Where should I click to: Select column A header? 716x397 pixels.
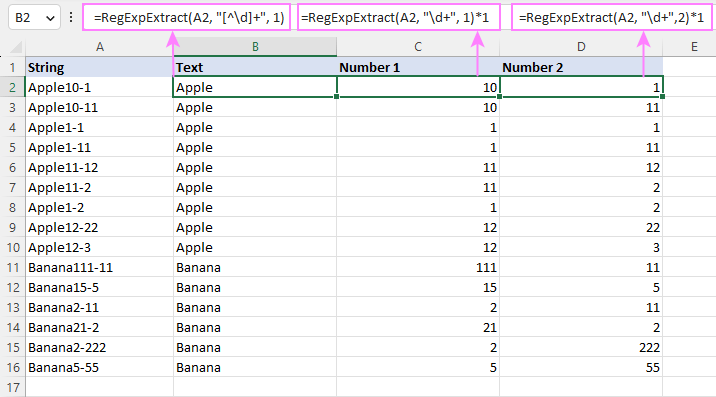click(100, 47)
